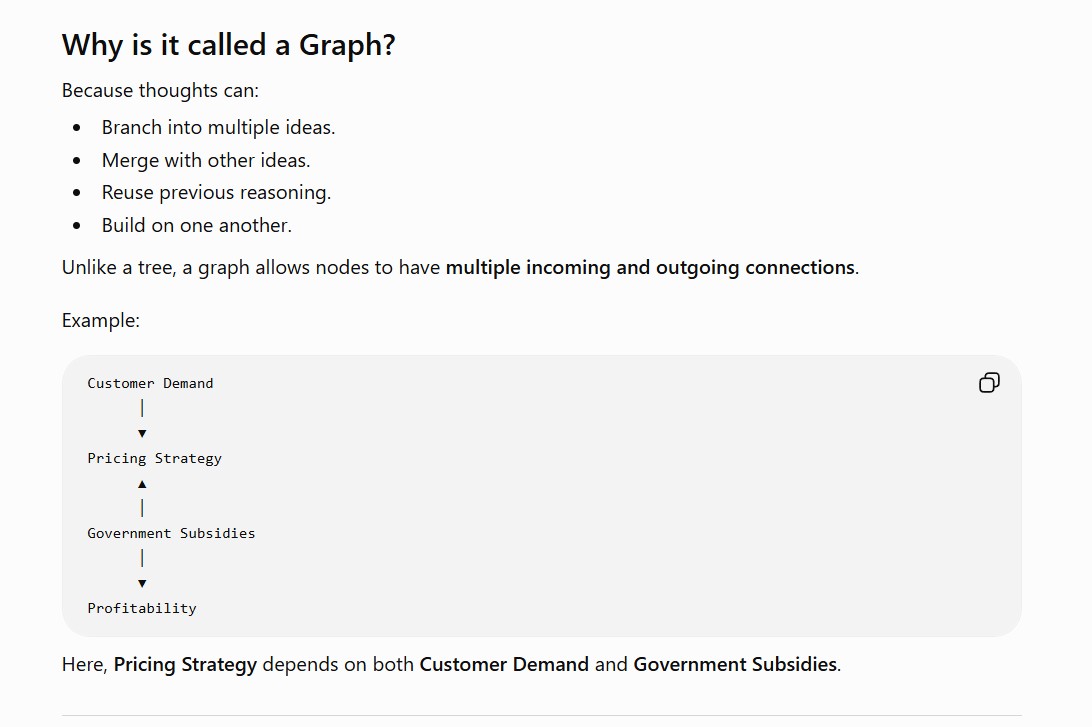
Task: Click 'Government Subsidies' in the code block
Action: (171, 533)
